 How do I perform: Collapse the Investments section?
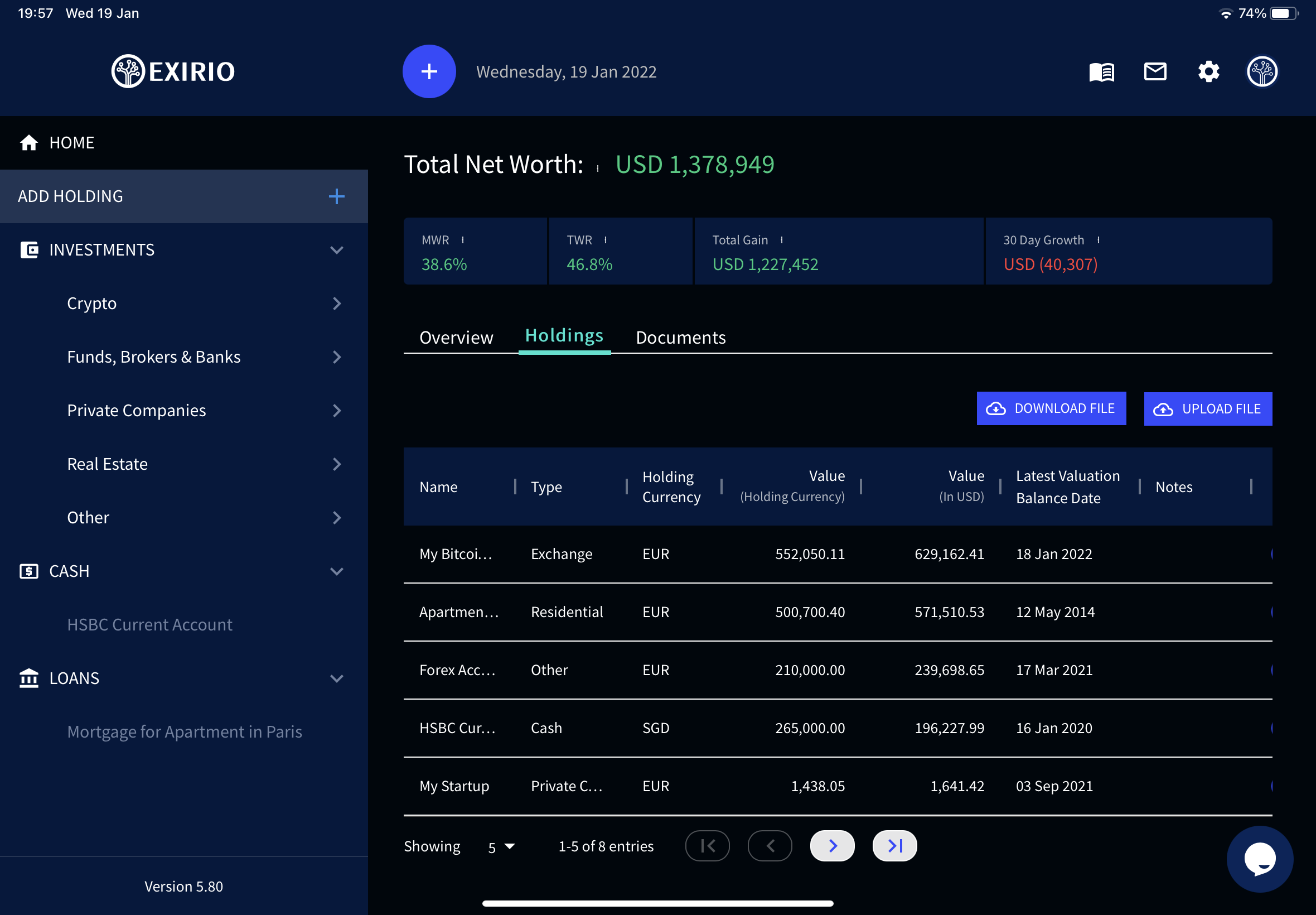tap(337, 250)
